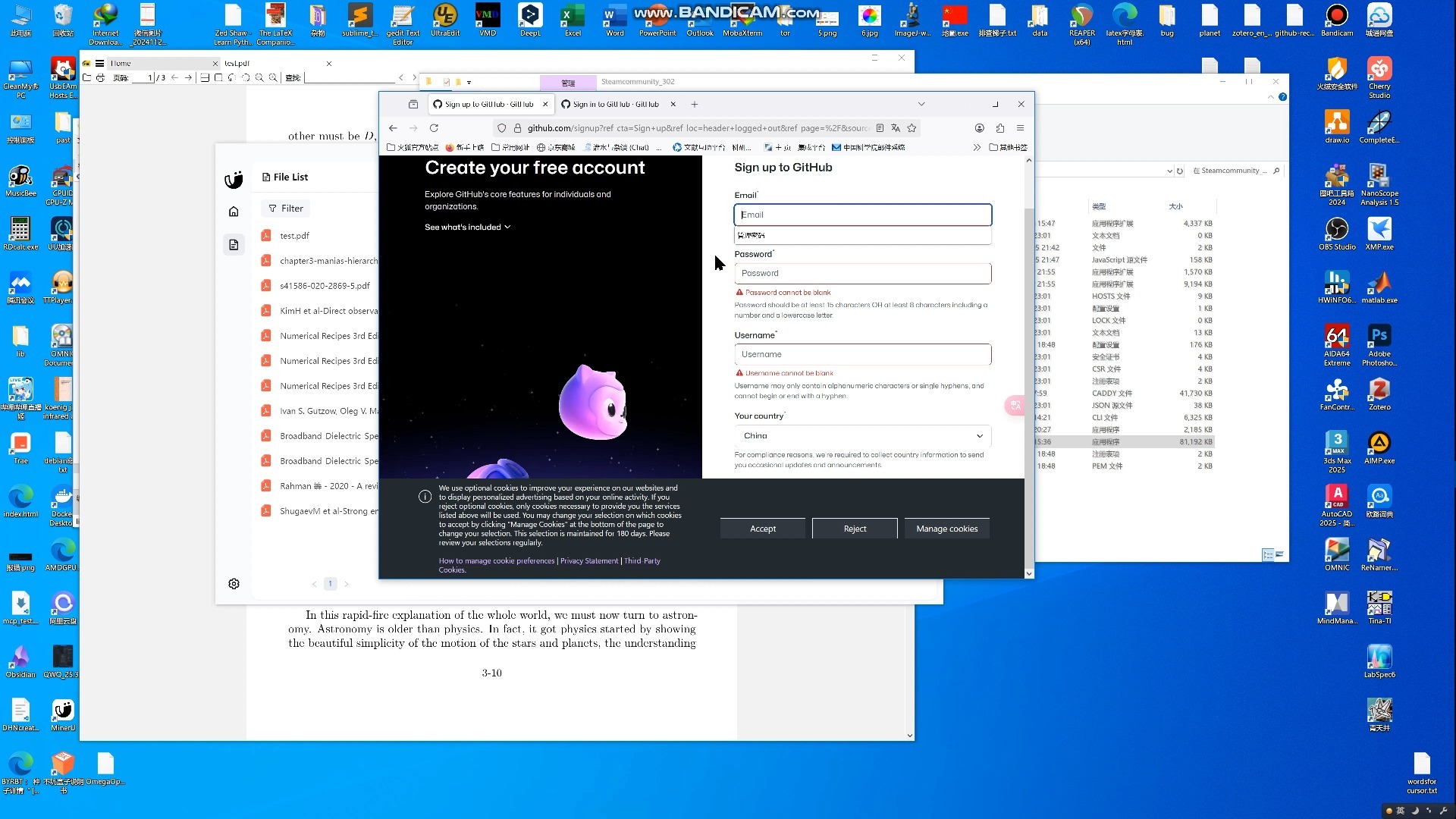The height and width of the screenshot is (819, 1456).
Task: Zoom in on the PDF document
Action: (x=272, y=77)
